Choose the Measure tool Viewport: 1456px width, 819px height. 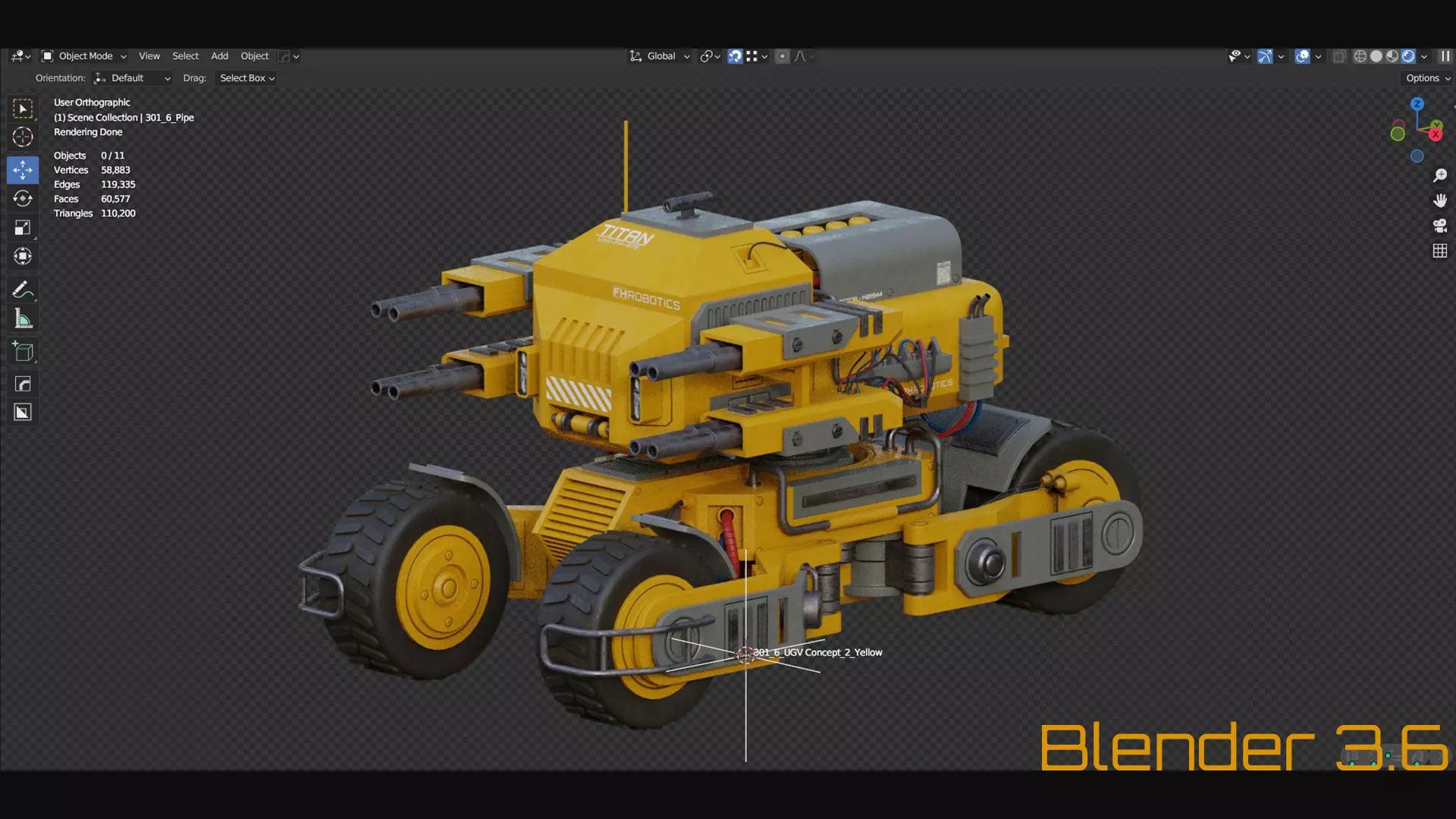click(x=23, y=319)
